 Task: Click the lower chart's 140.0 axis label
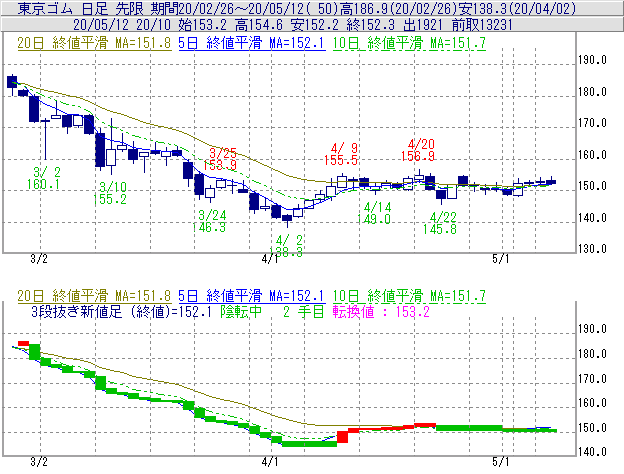(593, 452)
